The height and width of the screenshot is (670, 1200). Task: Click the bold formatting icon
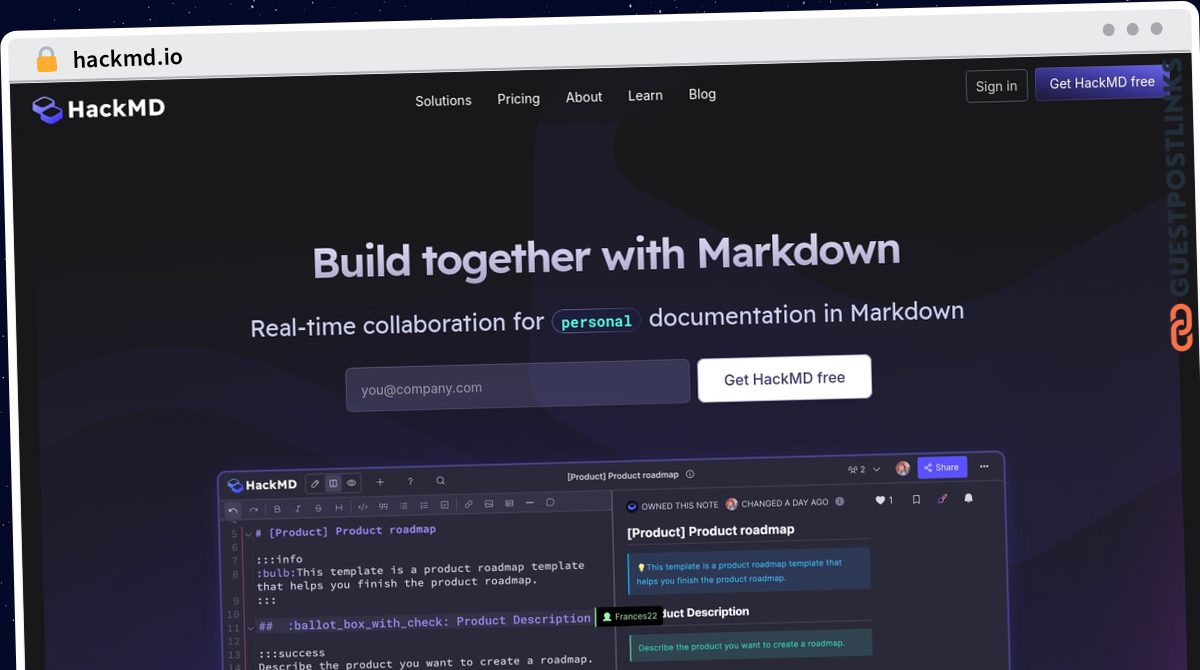tap(277, 507)
